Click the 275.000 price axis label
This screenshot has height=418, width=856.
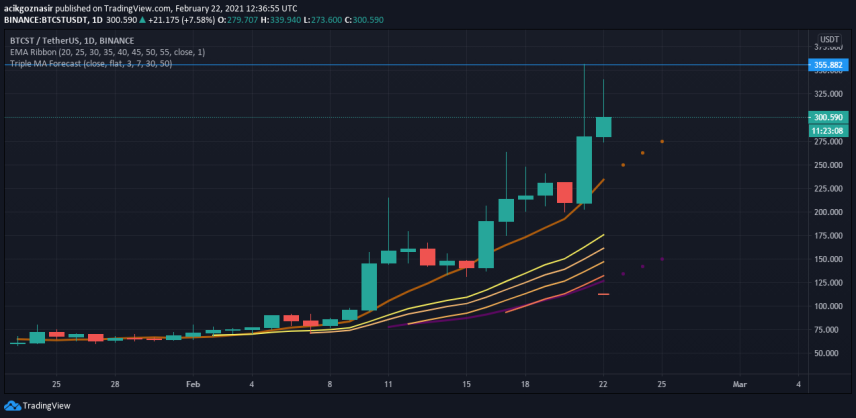click(x=828, y=142)
